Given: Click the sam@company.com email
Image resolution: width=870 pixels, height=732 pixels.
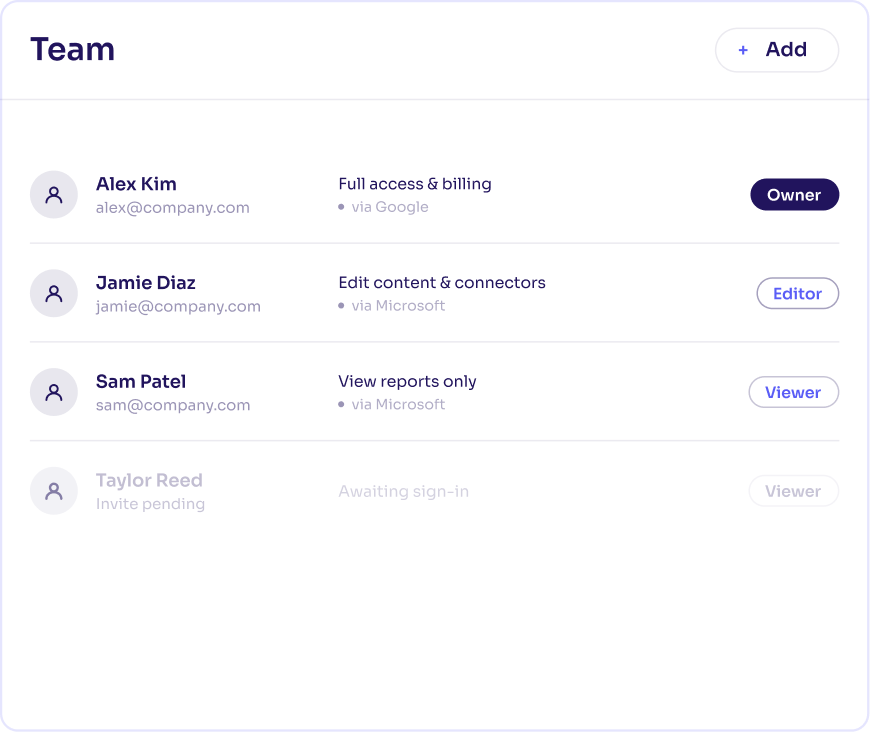Looking at the screenshot, I should point(173,405).
